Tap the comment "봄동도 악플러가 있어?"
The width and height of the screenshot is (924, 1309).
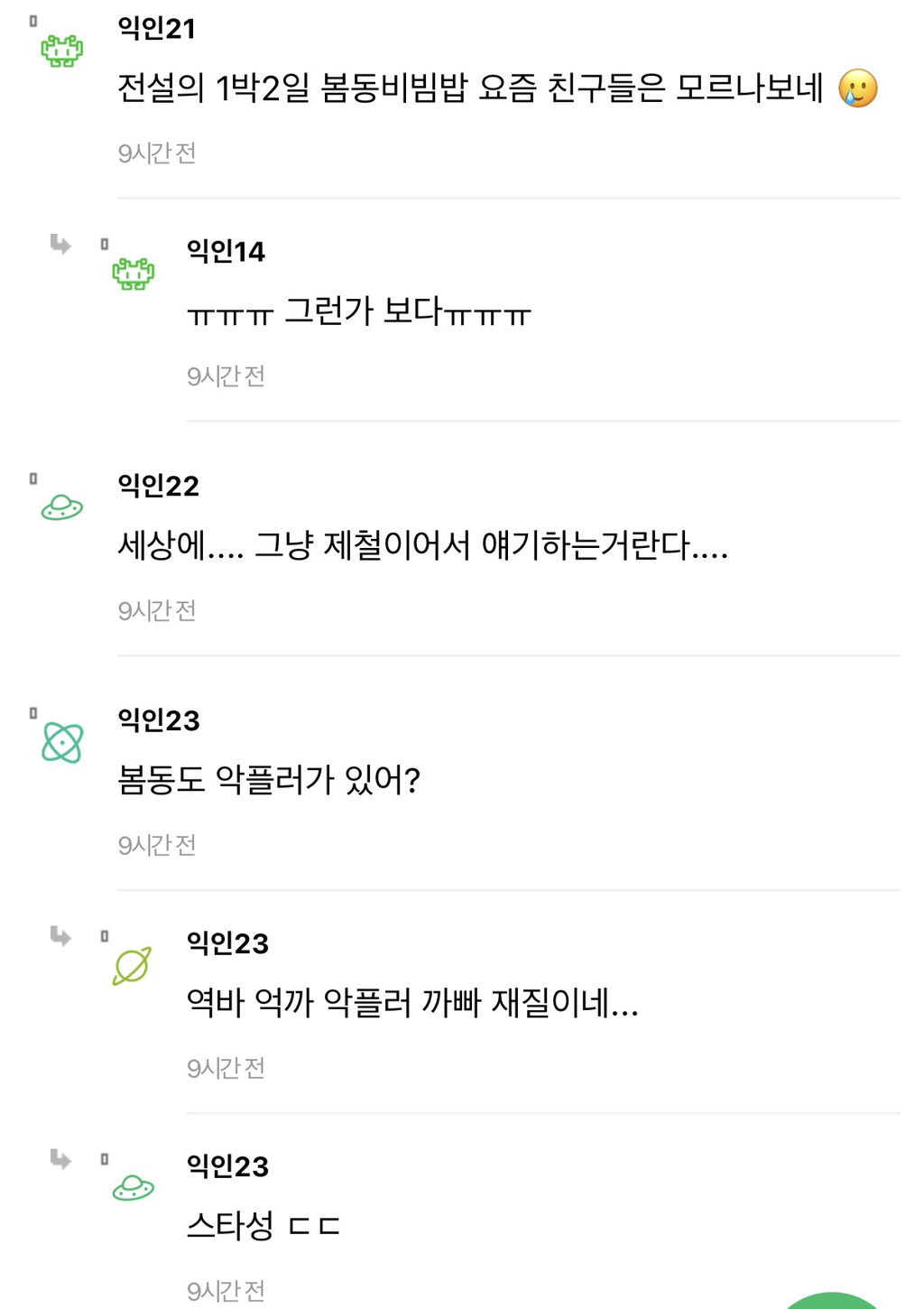(x=269, y=779)
